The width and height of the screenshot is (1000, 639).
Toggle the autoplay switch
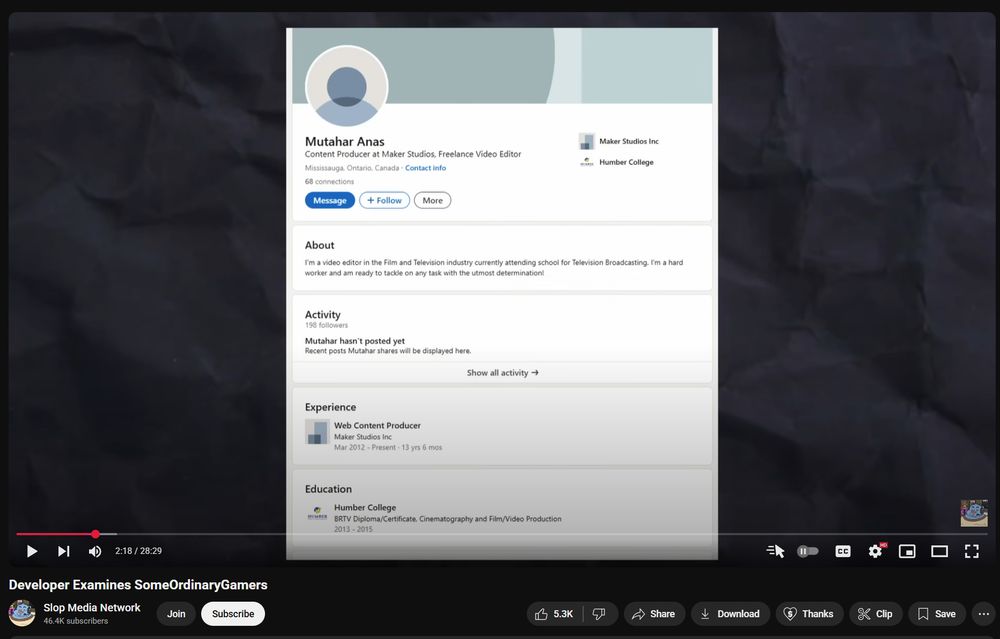pos(807,551)
